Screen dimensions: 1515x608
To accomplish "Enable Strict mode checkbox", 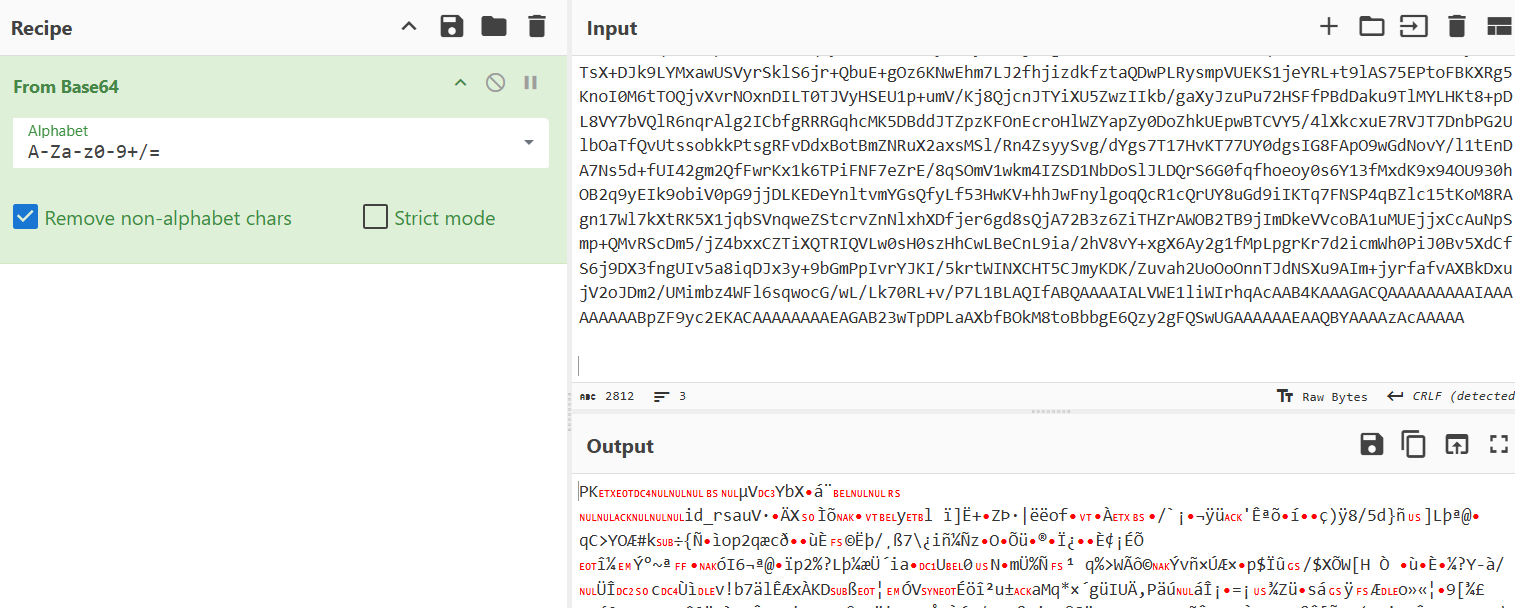I will click(375, 217).
